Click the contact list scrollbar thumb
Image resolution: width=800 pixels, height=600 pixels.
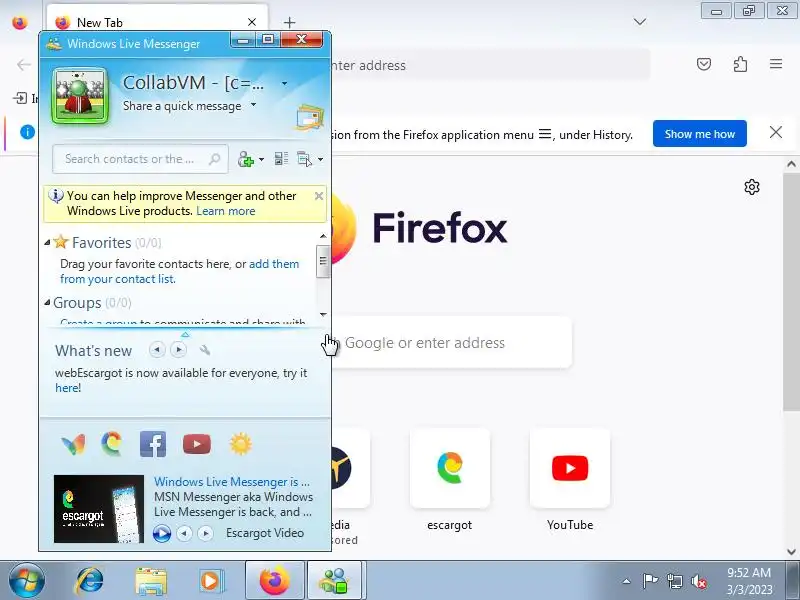(x=322, y=261)
